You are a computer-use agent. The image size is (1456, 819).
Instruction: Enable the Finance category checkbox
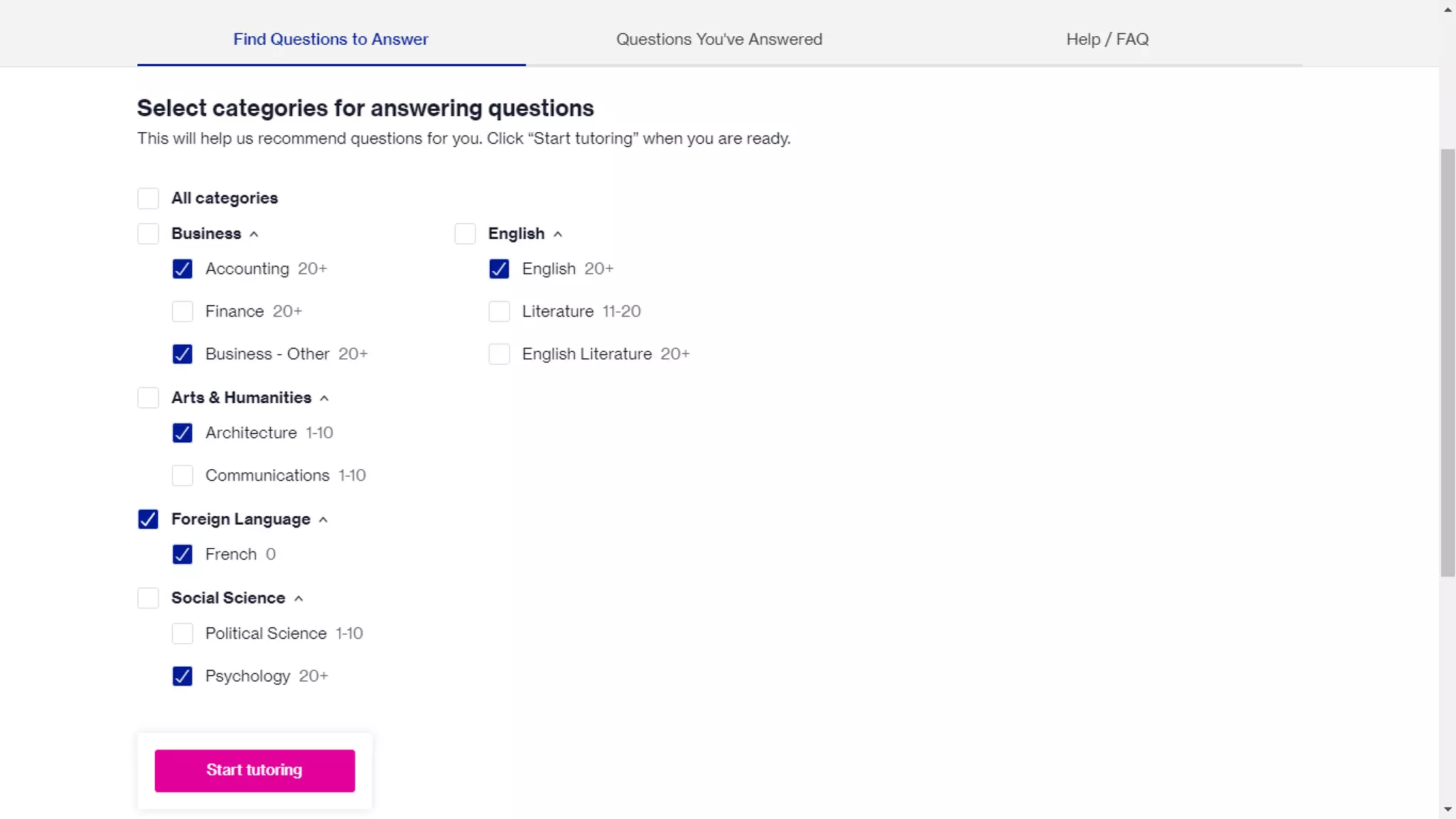(182, 311)
